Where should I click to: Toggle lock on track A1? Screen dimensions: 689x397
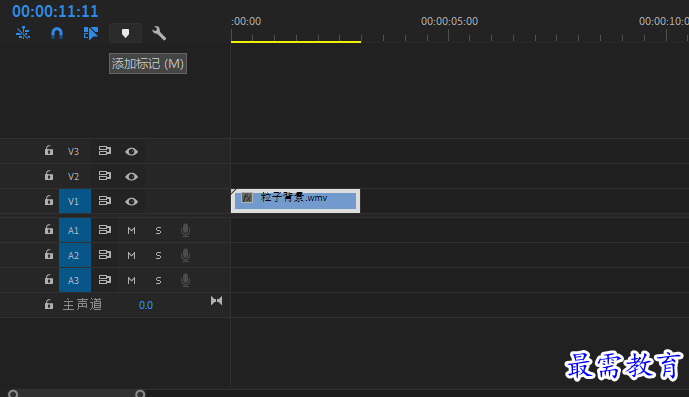pos(49,229)
